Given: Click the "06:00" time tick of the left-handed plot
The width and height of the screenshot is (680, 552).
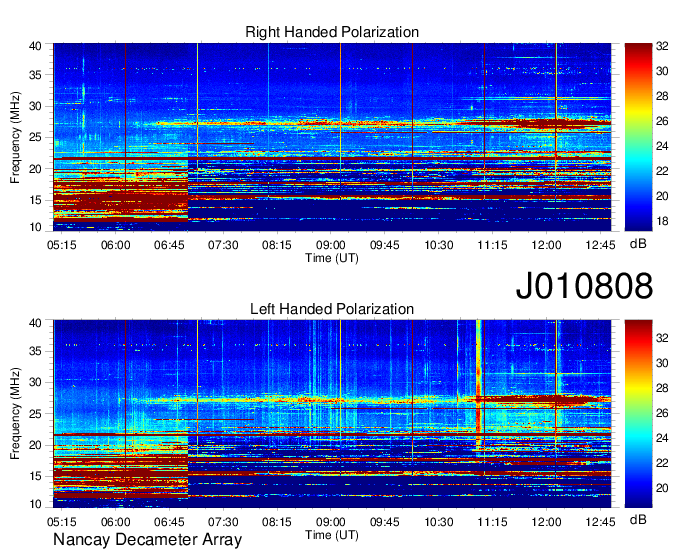Looking at the screenshot, I should tap(116, 522).
